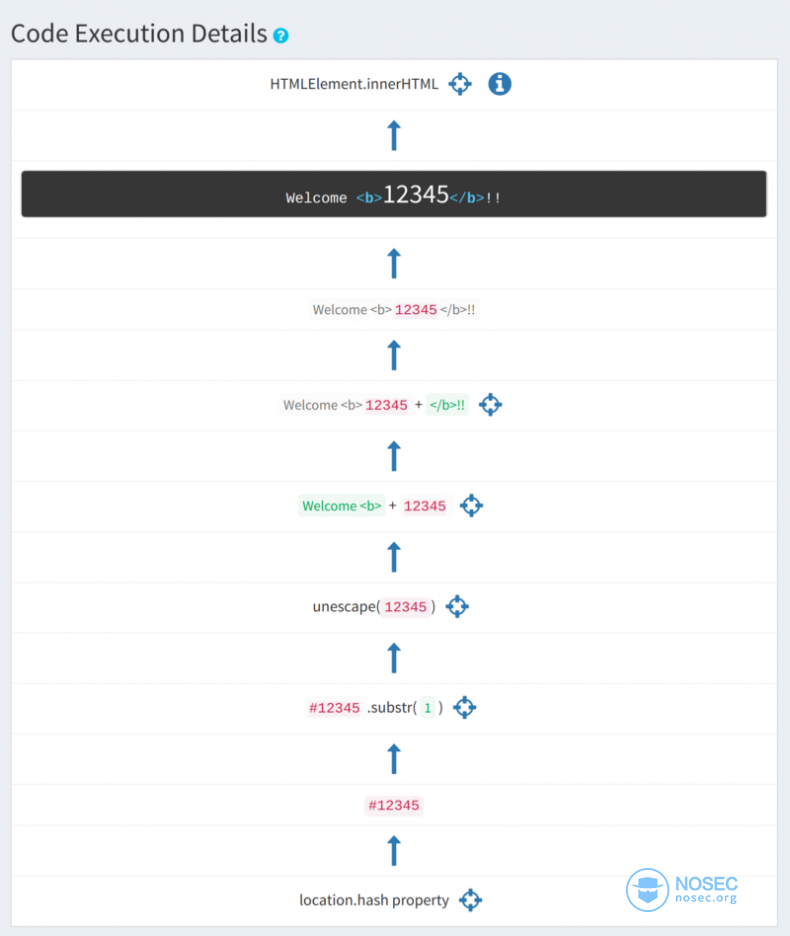Click the HTMLElement.innerHTML sink label
Viewport: 790px width, 936px height.
354,85
